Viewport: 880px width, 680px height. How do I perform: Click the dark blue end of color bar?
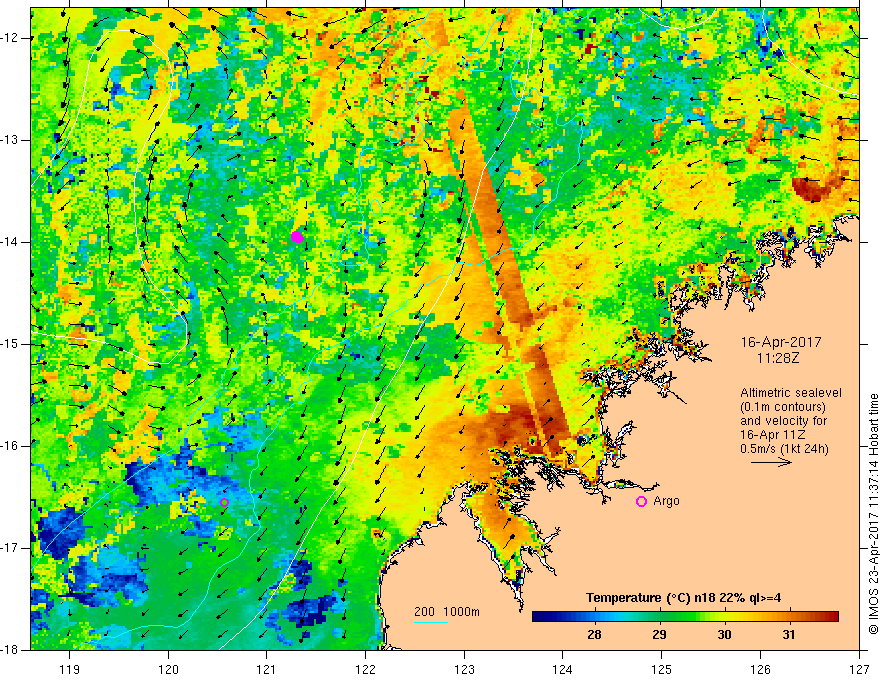point(540,617)
